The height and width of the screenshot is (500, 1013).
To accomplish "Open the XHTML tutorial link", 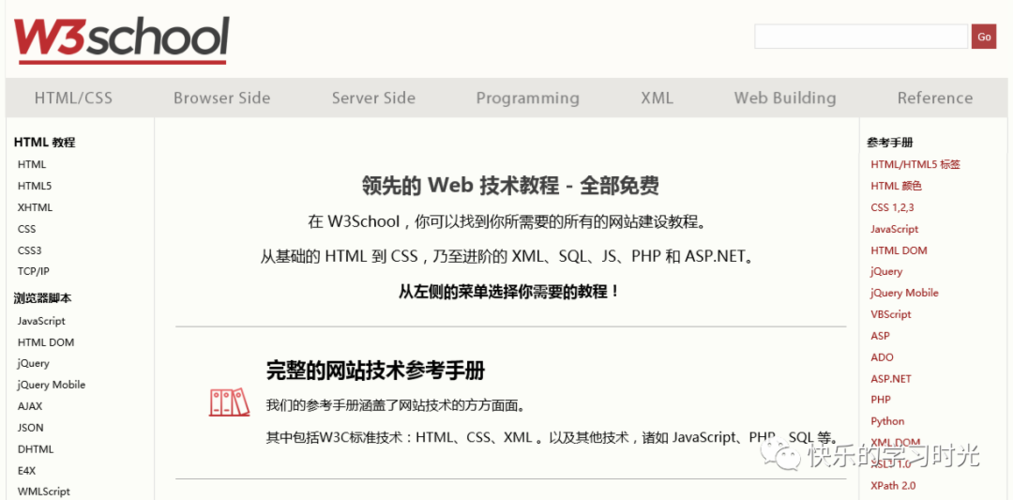I will (x=35, y=207).
